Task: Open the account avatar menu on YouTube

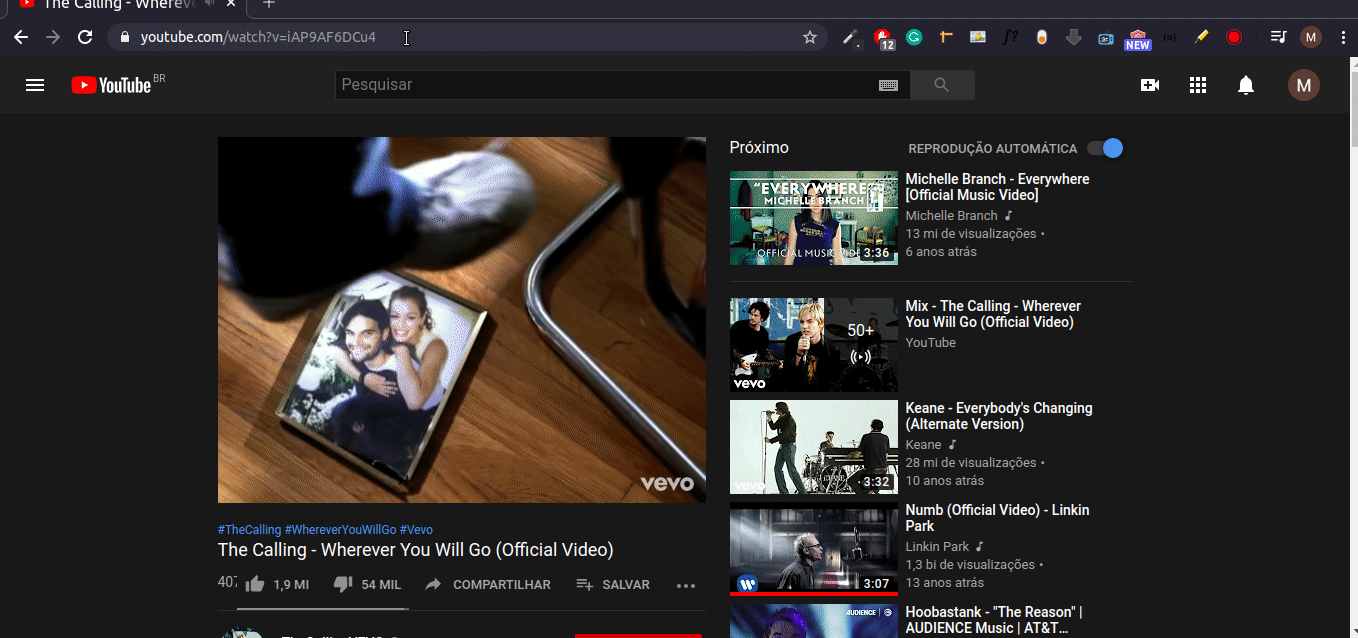Action: click(1303, 85)
